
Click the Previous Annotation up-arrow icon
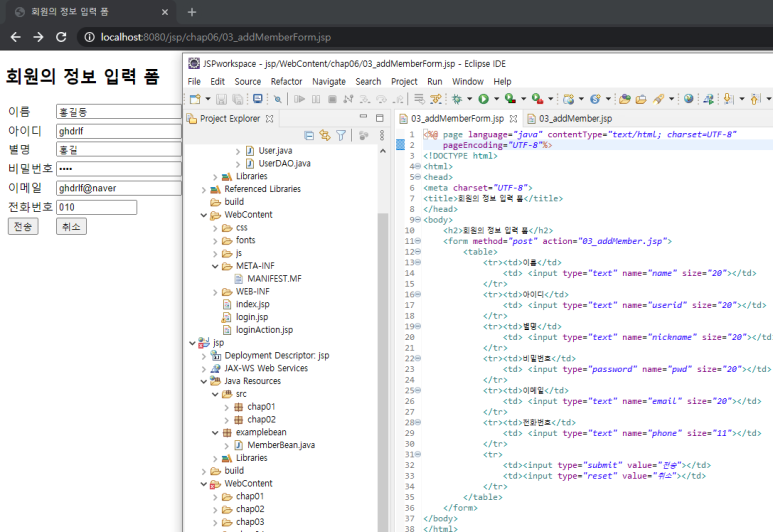click(755, 99)
